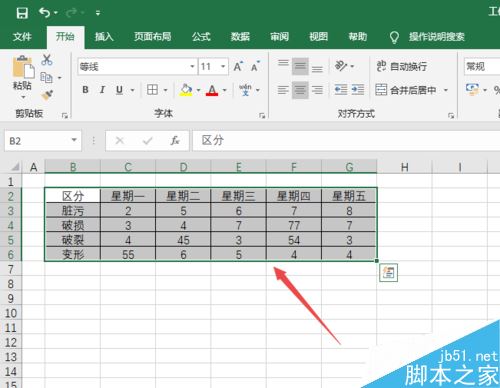Open the Customize Quick Access Toolbar arrow
The height and width of the screenshot is (388, 500).
pos(98,13)
